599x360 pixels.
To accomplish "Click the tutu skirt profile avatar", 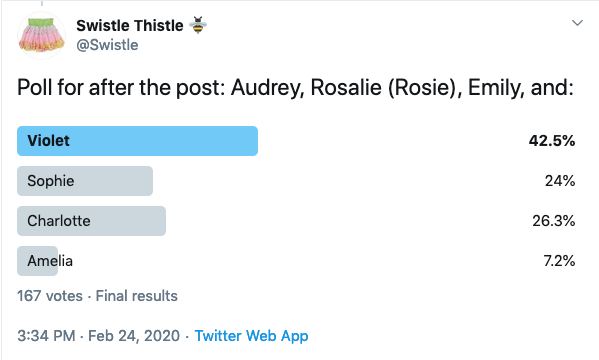I will (42, 35).
